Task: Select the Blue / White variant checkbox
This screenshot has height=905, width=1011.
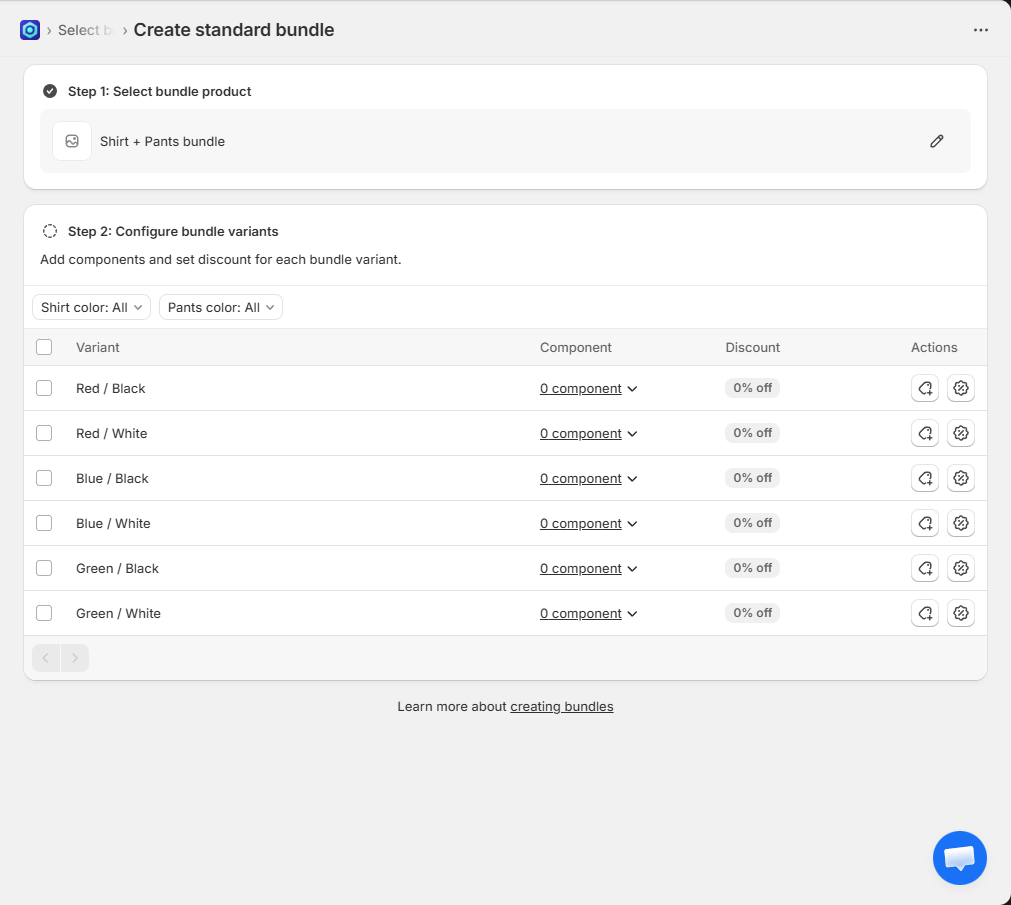Action: [44, 523]
